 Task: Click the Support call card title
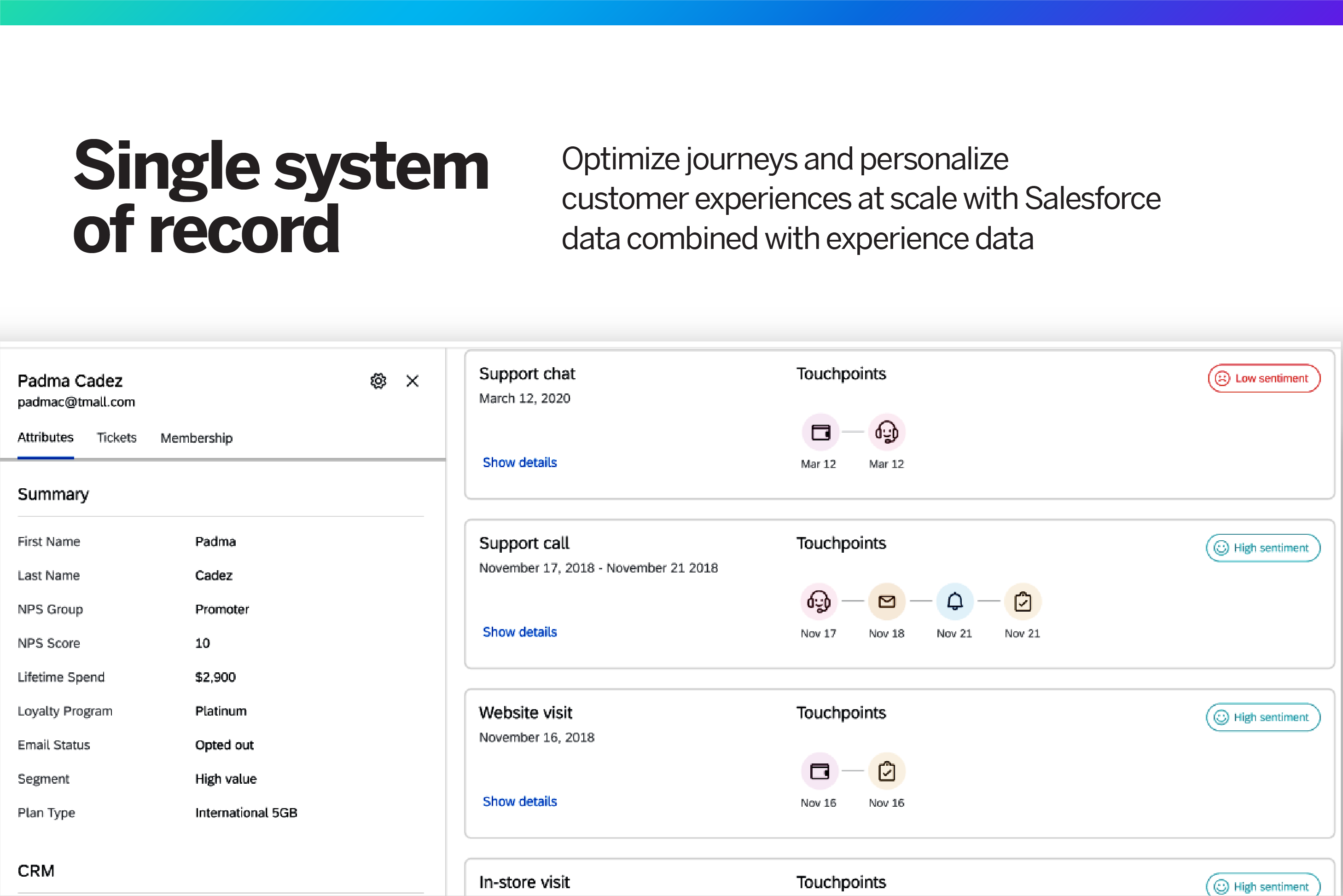pos(523,543)
